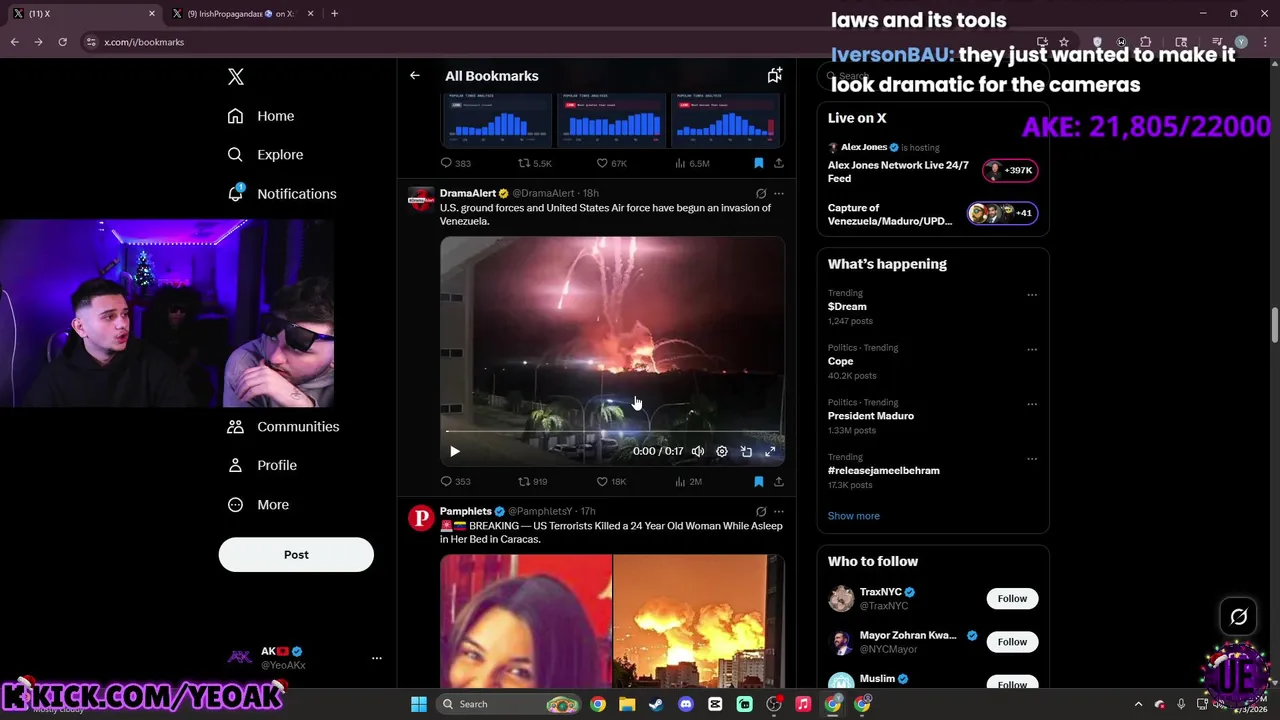The image size is (1280, 720).
Task: Reply to the post with 383 replies
Action: click(x=456, y=163)
